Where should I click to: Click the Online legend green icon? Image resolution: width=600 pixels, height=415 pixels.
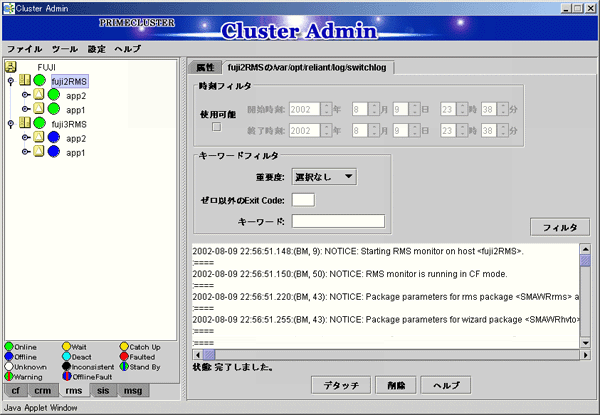pyautogui.click(x=9, y=347)
